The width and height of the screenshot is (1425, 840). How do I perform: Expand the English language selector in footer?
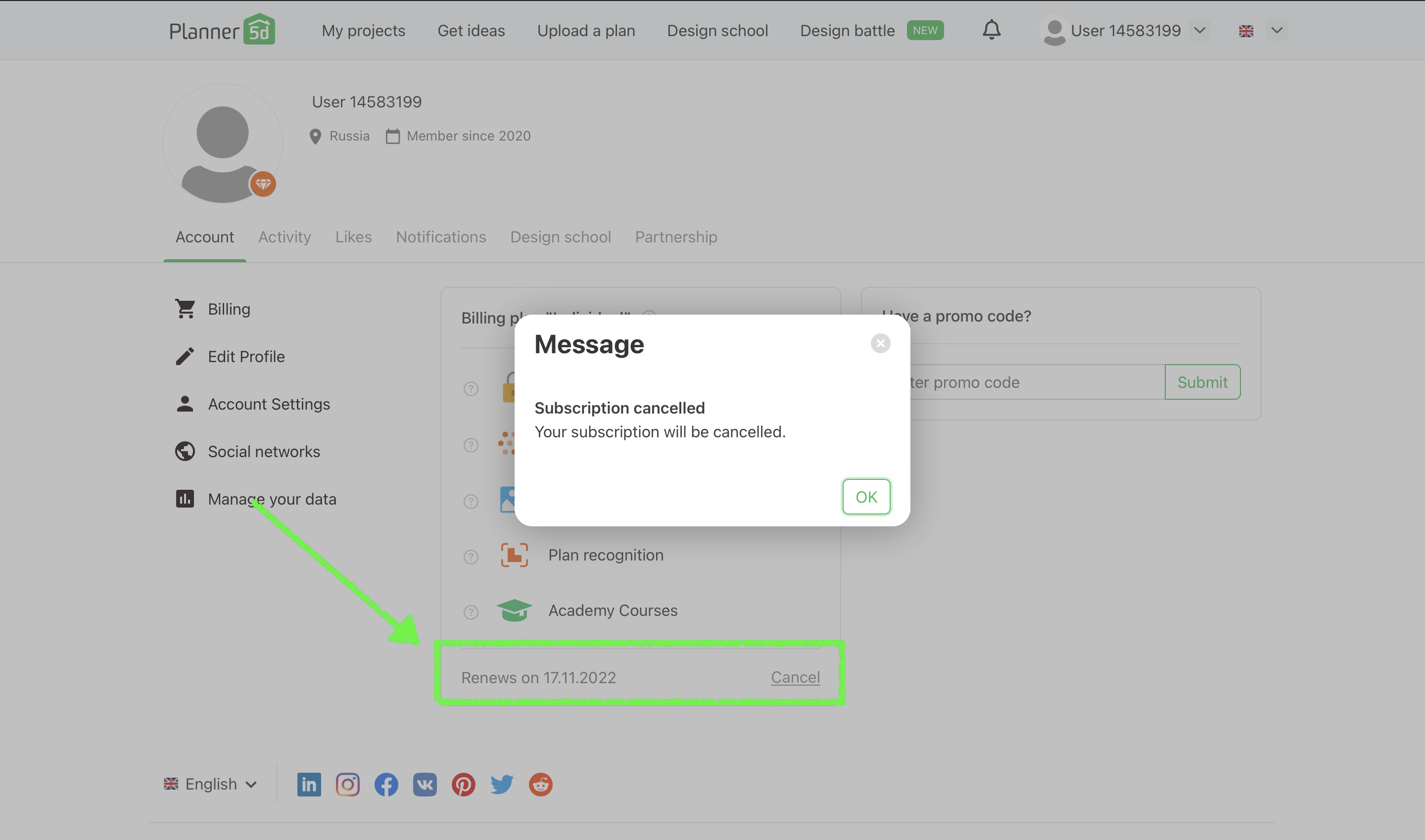211,784
